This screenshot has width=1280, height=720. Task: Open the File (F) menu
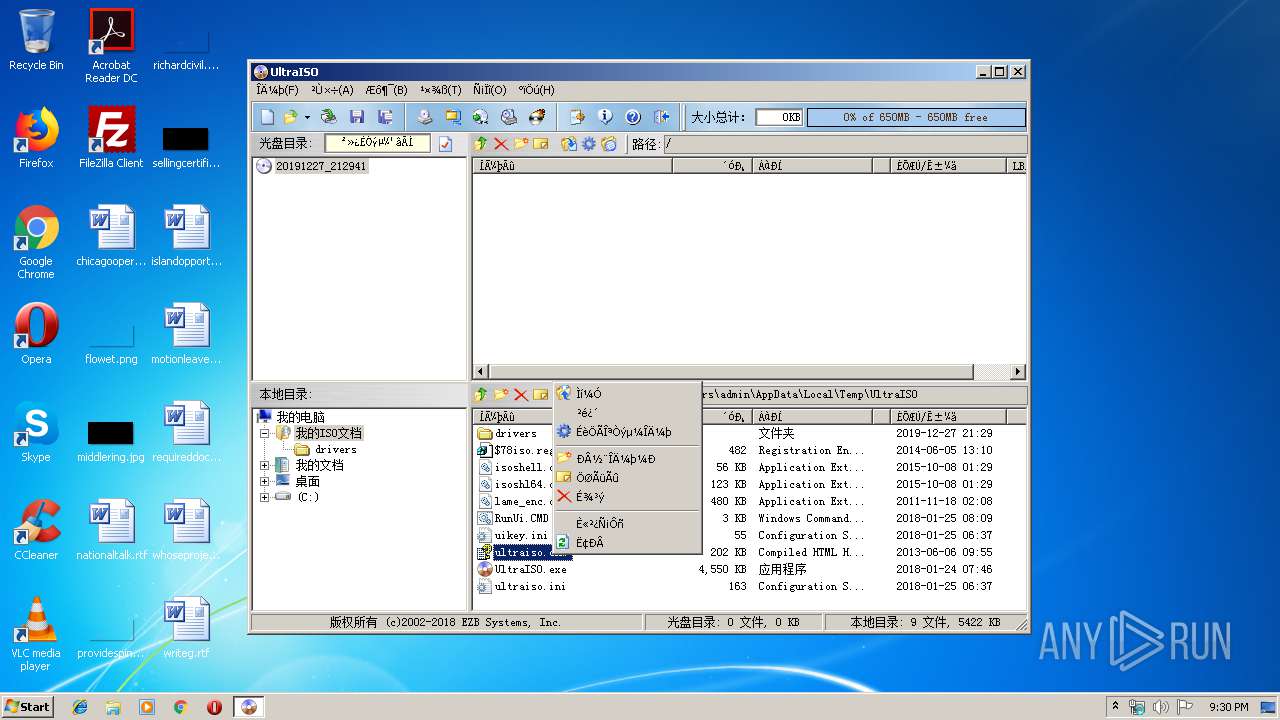click(x=277, y=90)
